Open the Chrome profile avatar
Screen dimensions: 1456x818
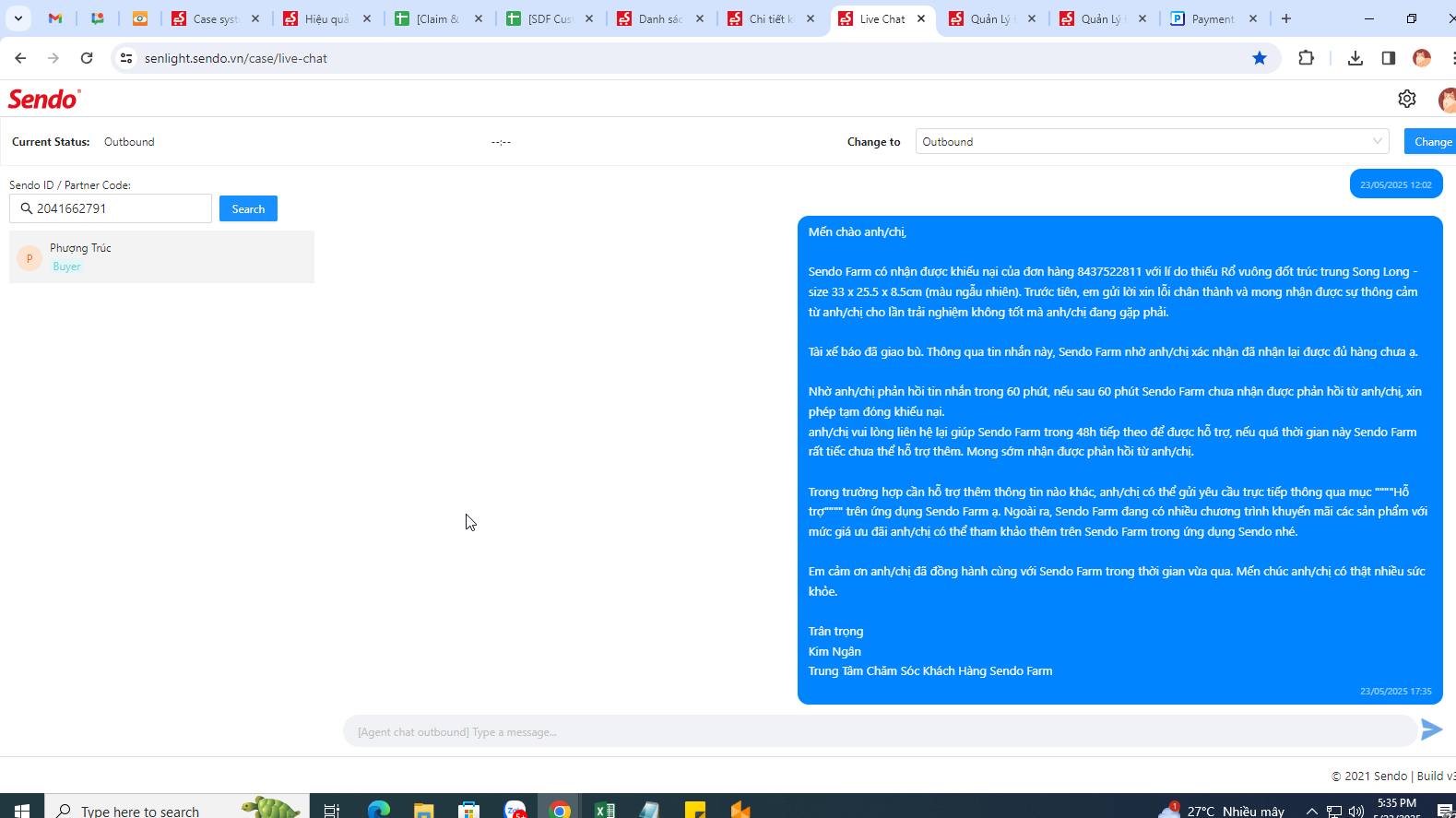pos(1422,58)
